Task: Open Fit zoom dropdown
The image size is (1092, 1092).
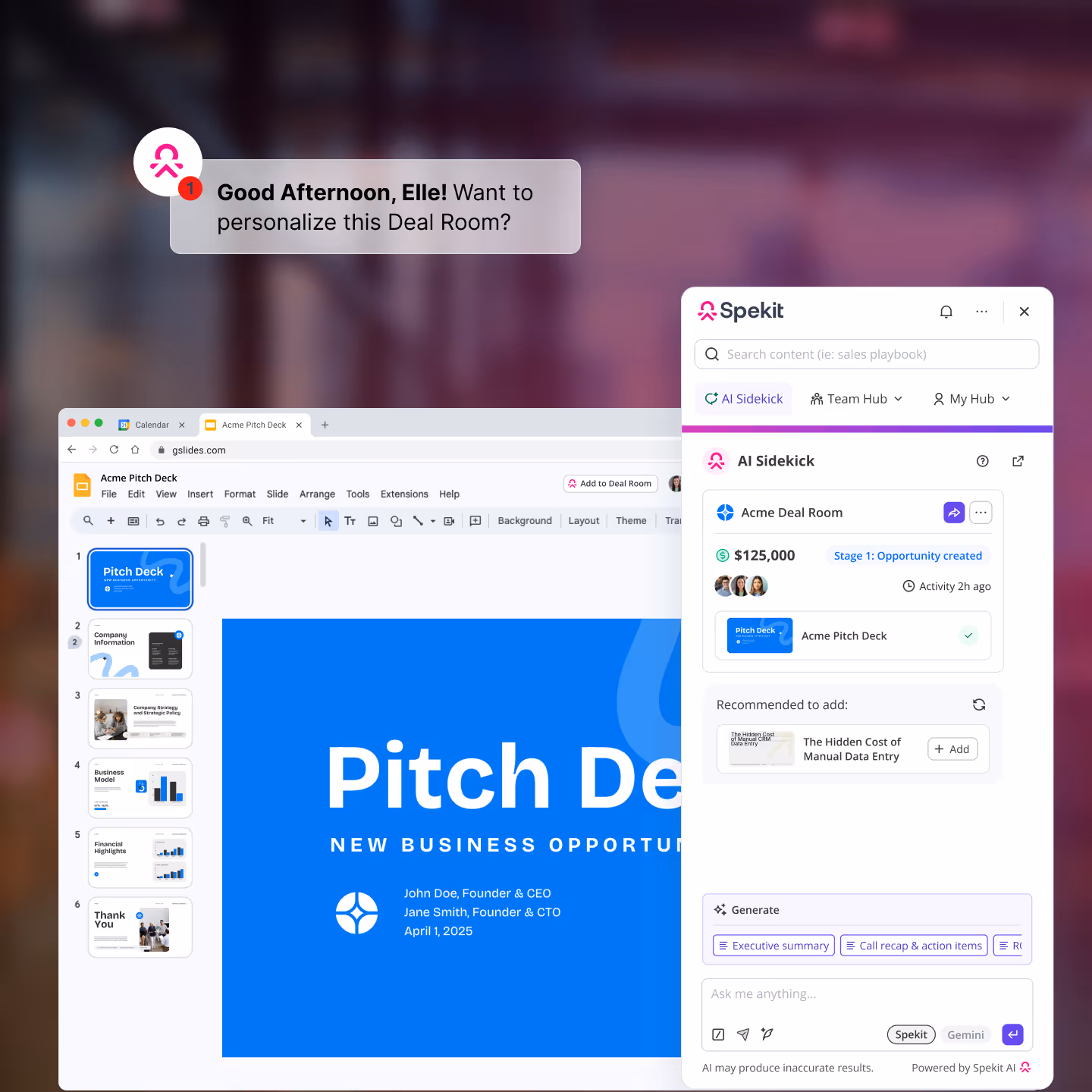Action: point(284,521)
